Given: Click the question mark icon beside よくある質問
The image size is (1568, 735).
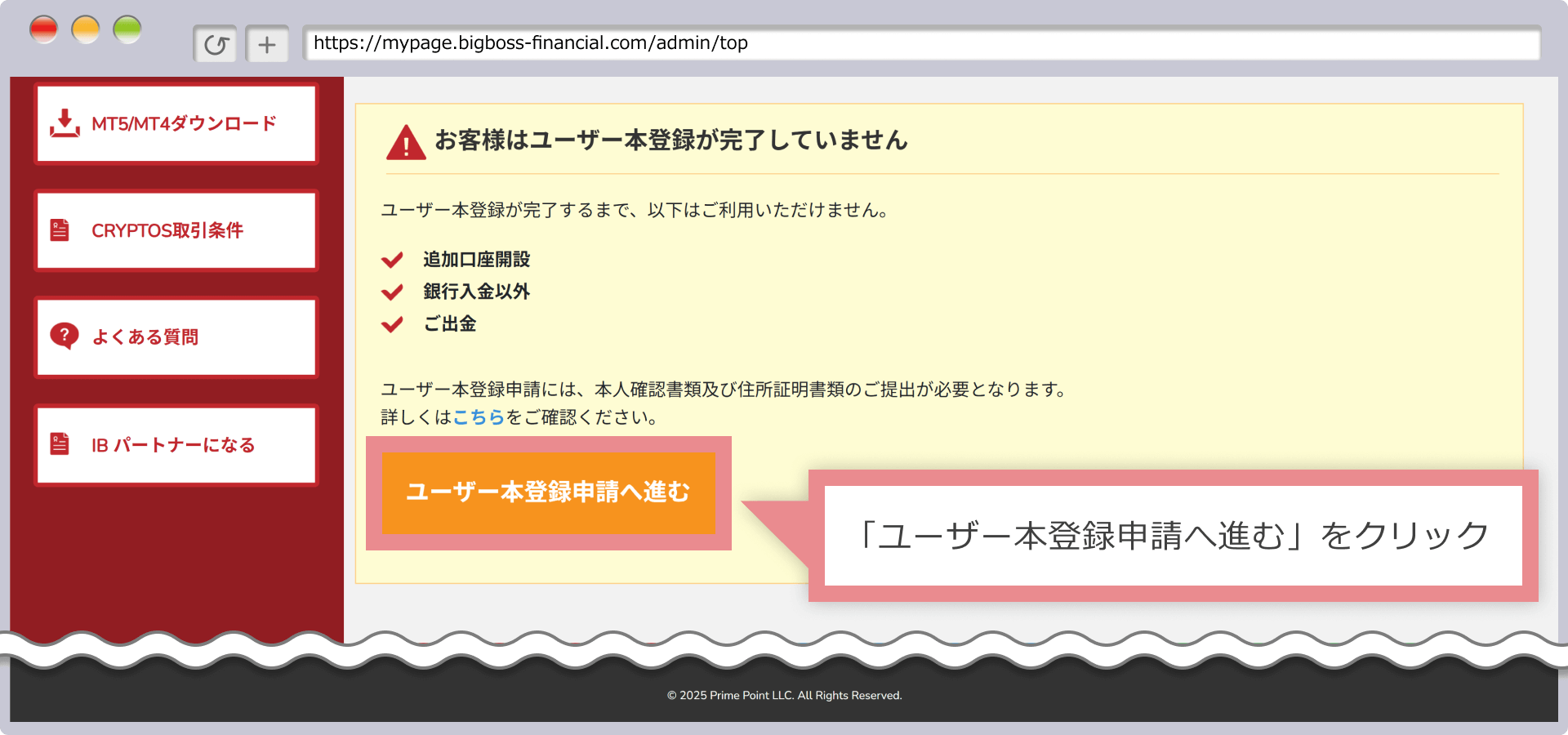Looking at the screenshot, I should tap(64, 336).
